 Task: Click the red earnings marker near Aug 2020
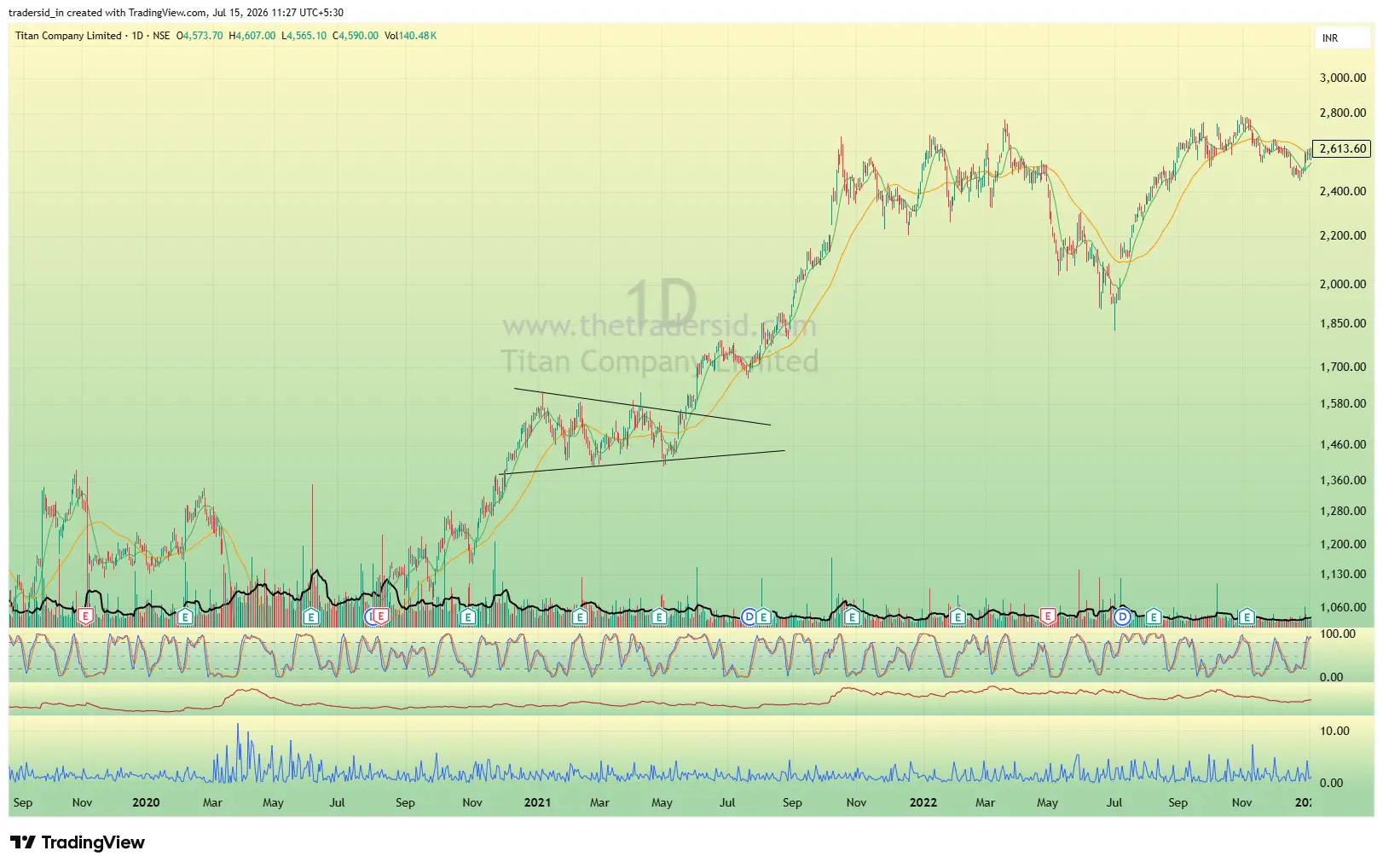[x=381, y=616]
